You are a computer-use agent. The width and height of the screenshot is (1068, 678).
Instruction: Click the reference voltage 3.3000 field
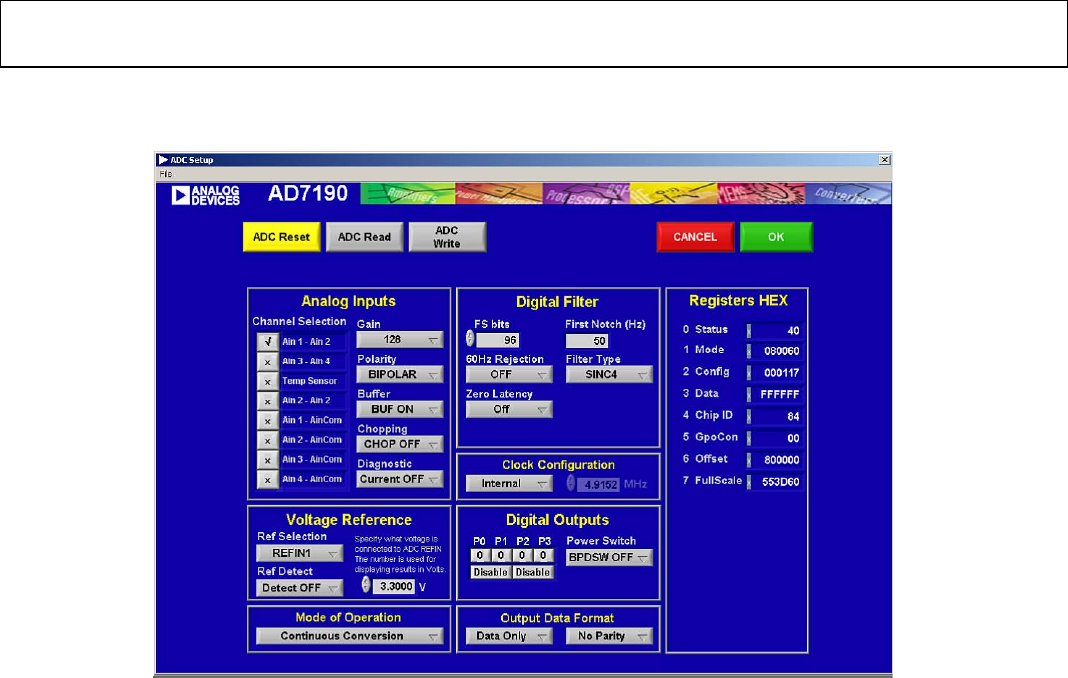[x=394, y=586]
